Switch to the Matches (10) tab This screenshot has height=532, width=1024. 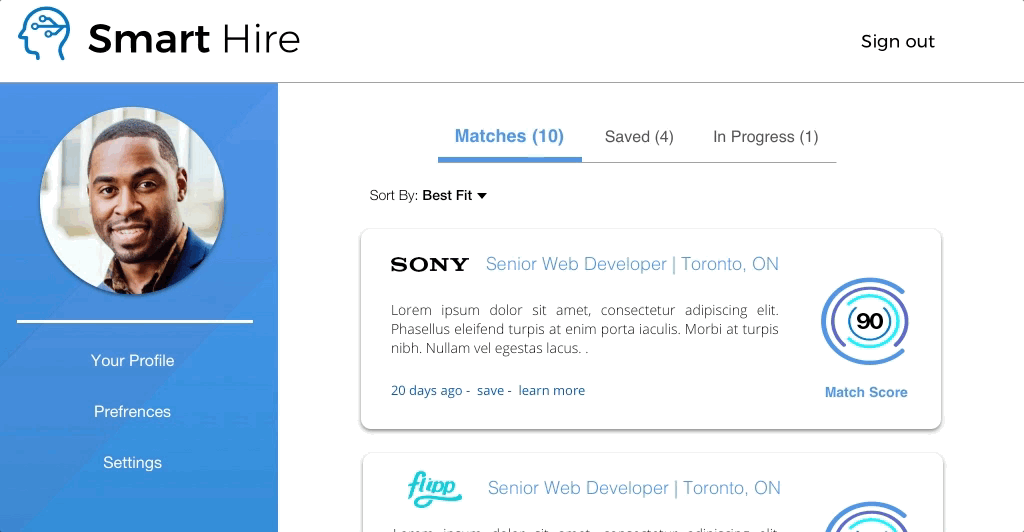(509, 137)
